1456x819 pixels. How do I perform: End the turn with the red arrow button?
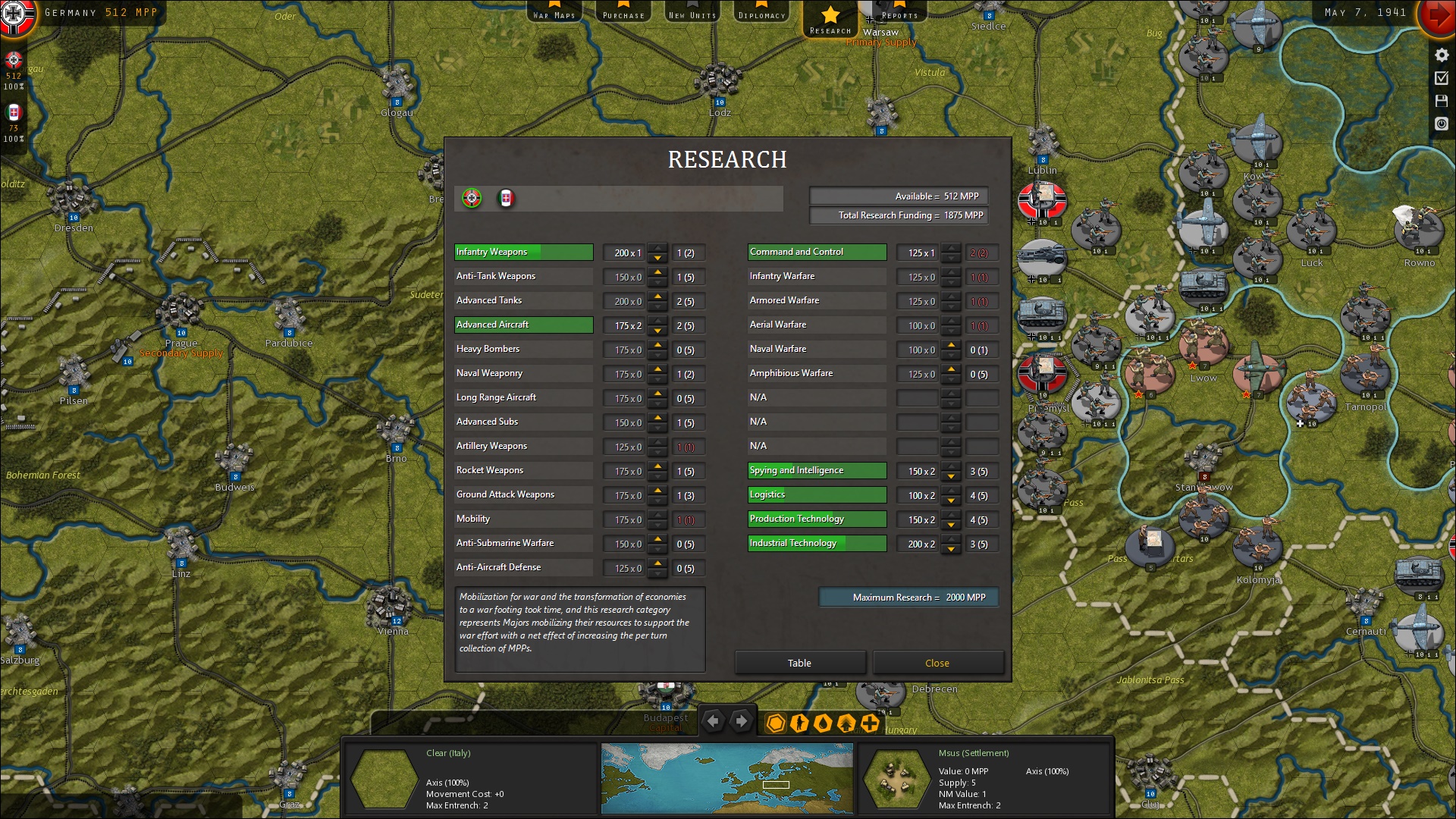coord(1437,17)
